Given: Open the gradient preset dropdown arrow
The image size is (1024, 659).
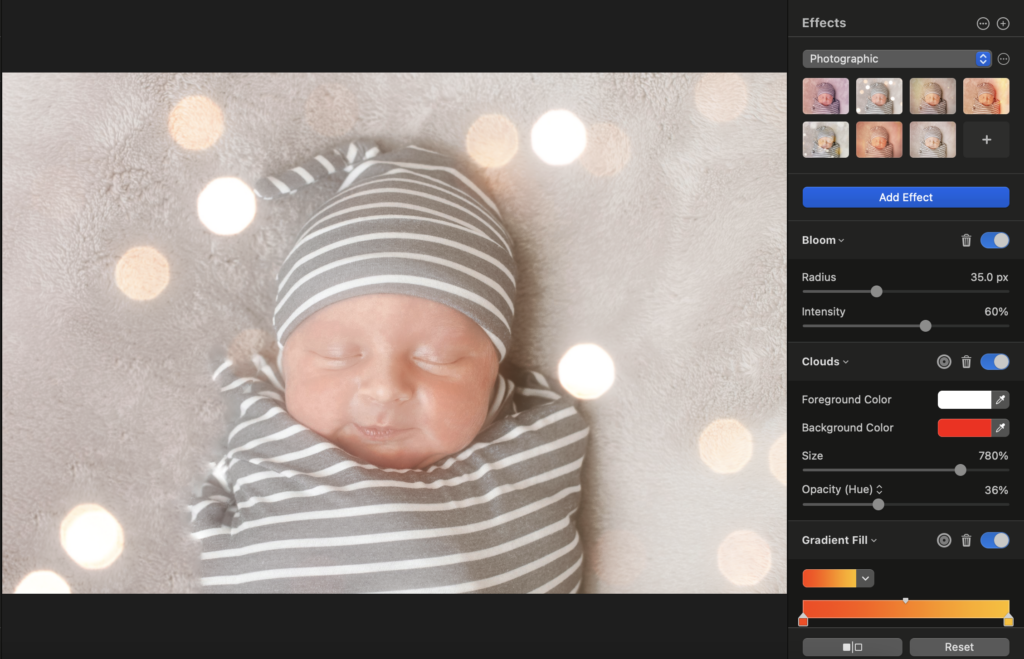Looking at the screenshot, I should tap(865, 578).
